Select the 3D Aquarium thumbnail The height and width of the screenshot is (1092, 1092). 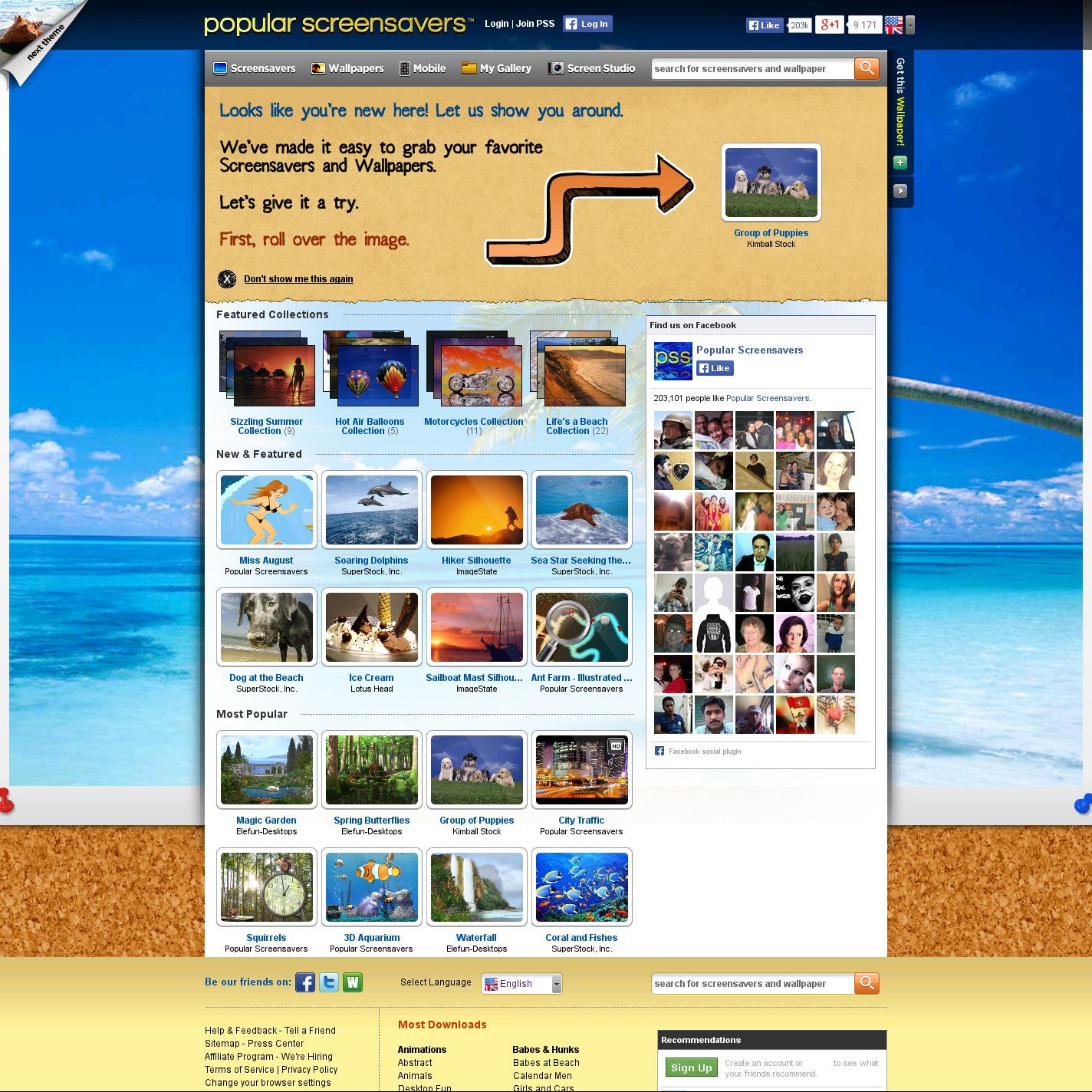(372, 887)
